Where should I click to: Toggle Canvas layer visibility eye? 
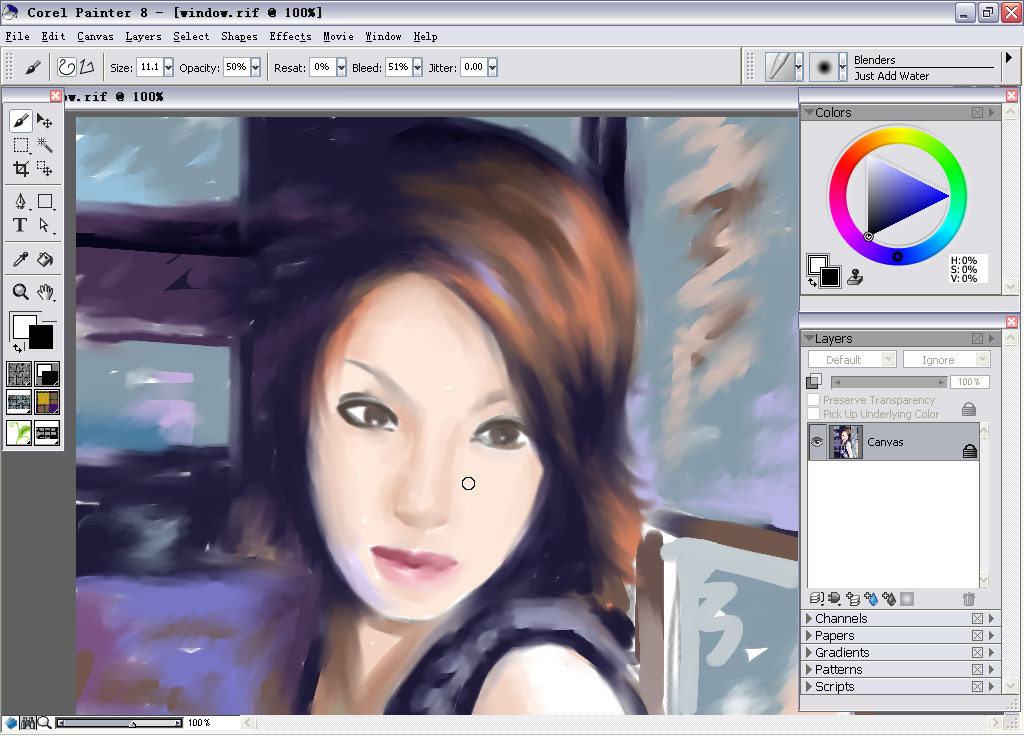pos(817,442)
